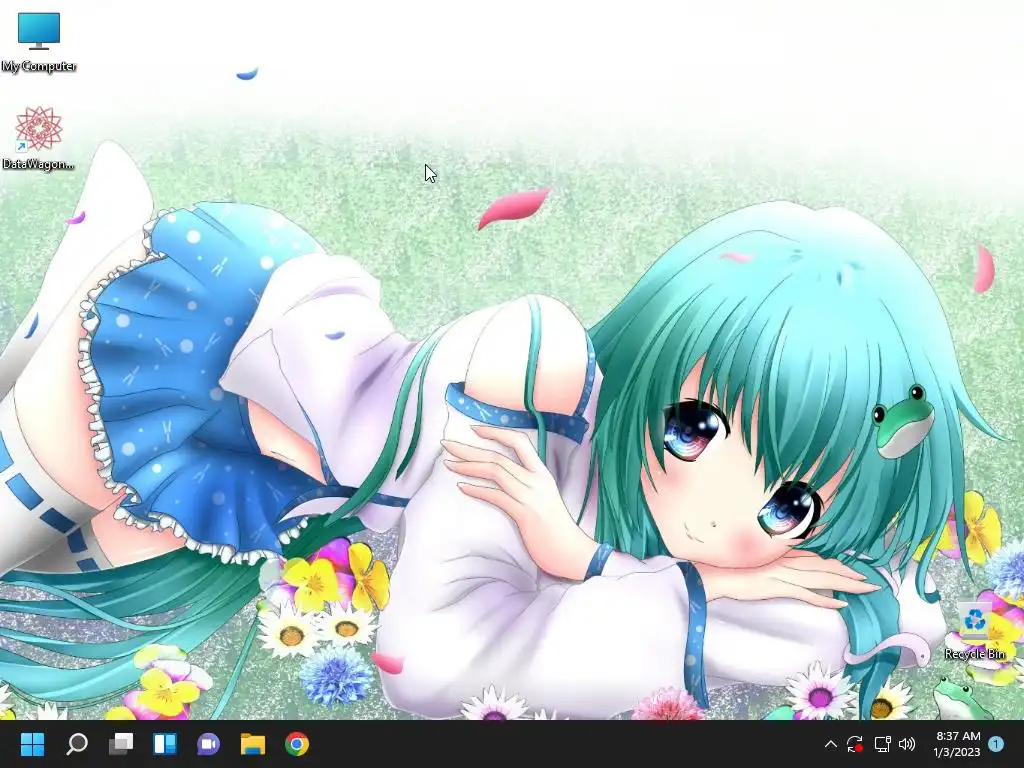Viewport: 1024px width, 768px height.
Task: Open network settings tray icon
Action: [882, 744]
